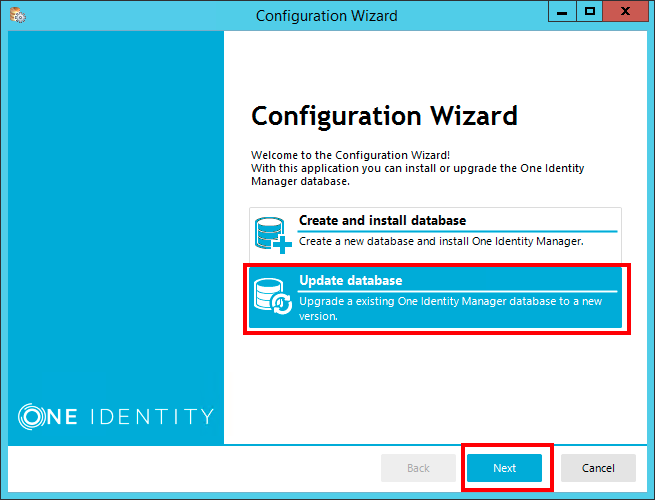Screen dimensions: 655x500
Task: Click the "Create a new database and install" description
Action: coord(441,241)
